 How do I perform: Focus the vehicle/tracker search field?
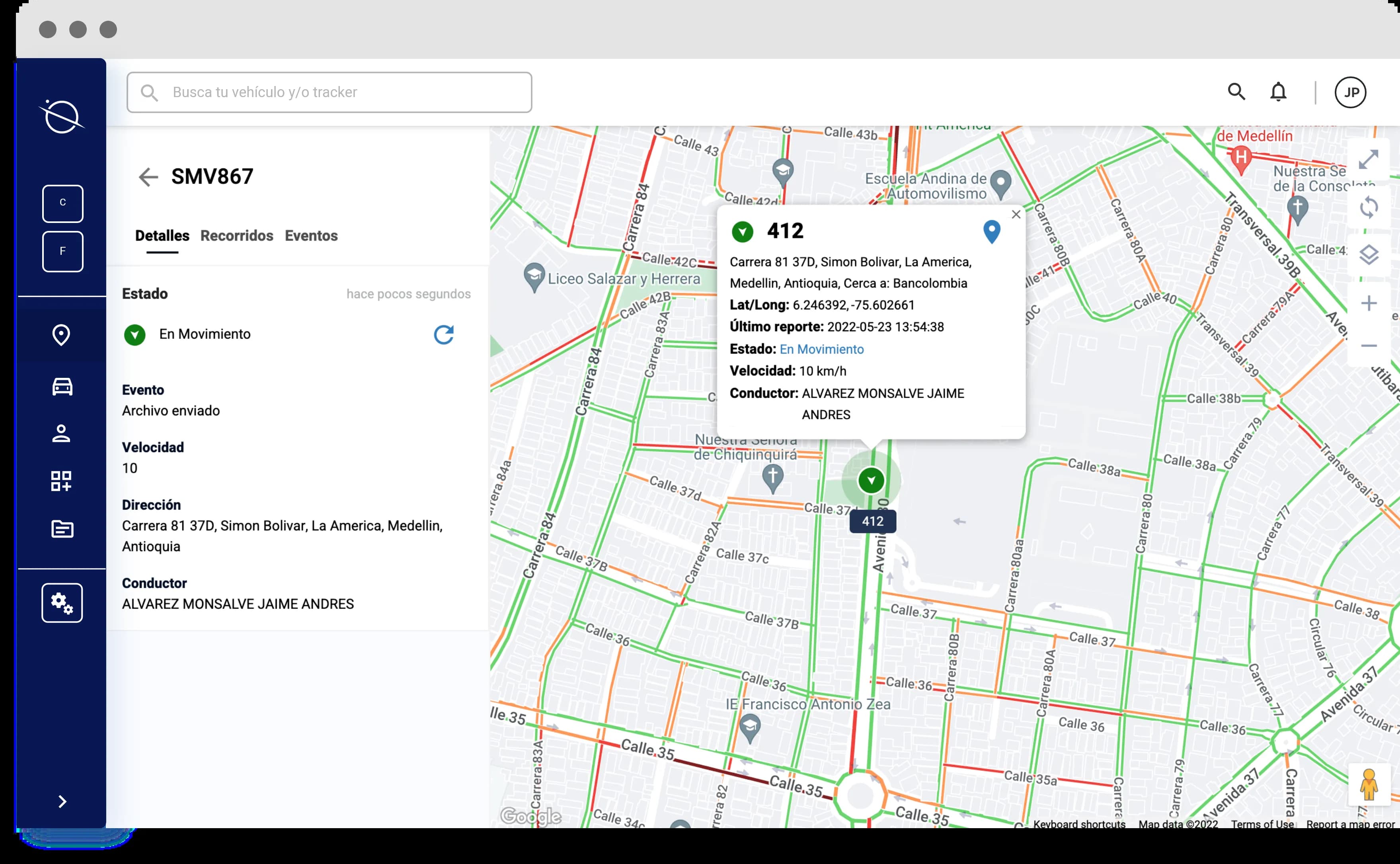[x=330, y=92]
